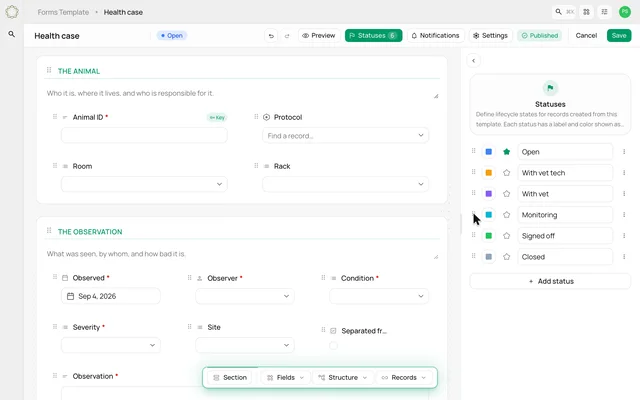Click the Key badge on Animal ID

coord(217,118)
